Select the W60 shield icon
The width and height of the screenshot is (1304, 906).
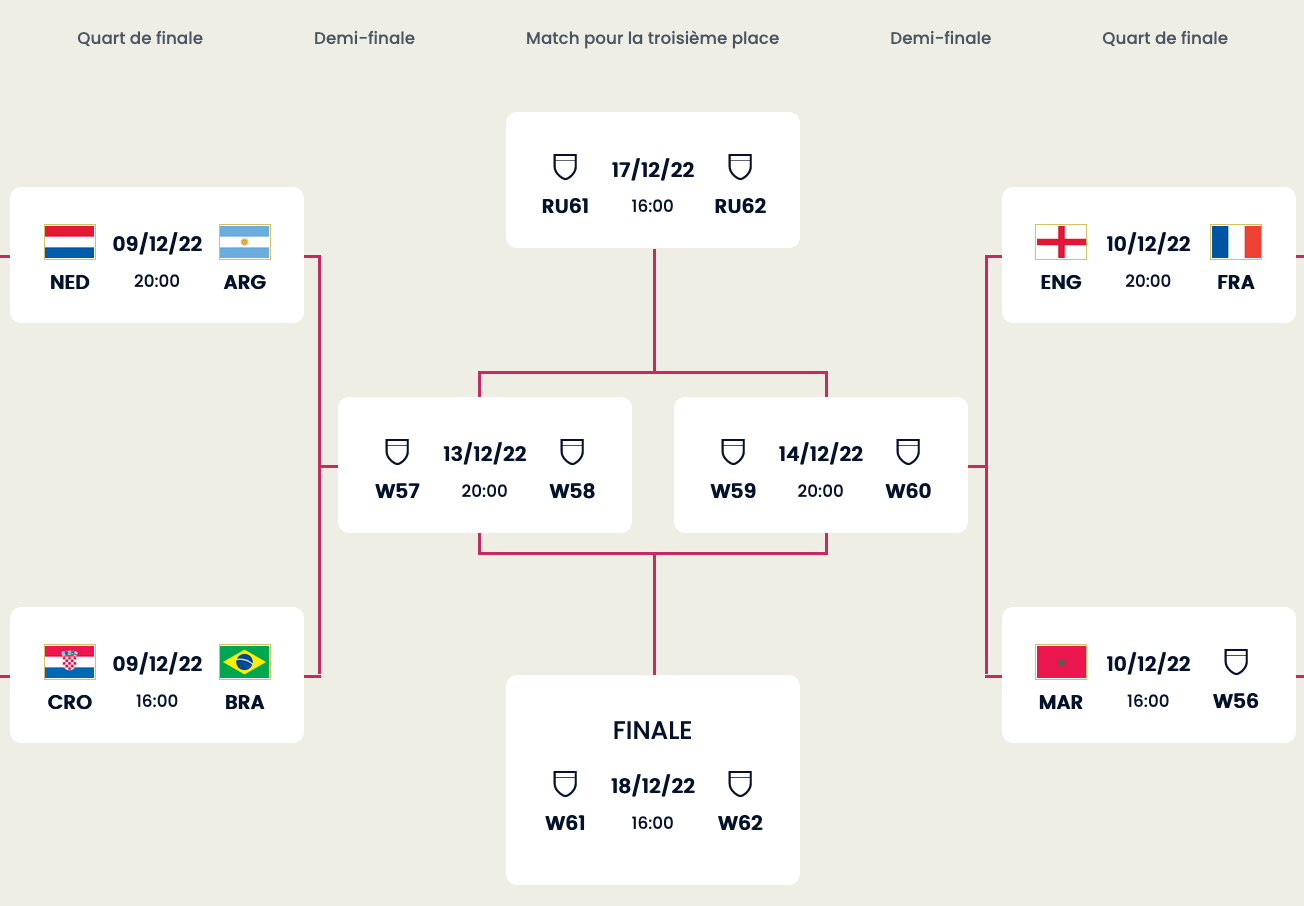pyautogui.click(x=908, y=452)
